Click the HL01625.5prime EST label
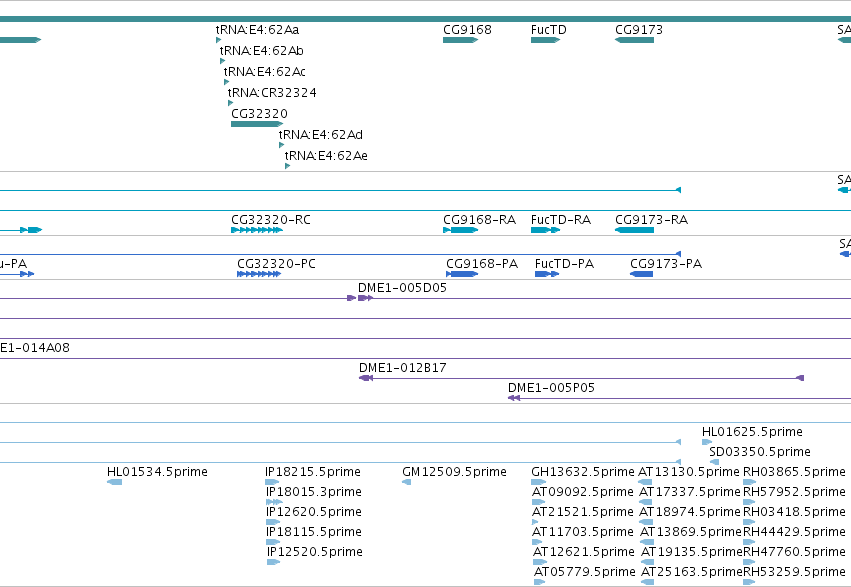The width and height of the screenshot is (851, 587). click(752, 432)
